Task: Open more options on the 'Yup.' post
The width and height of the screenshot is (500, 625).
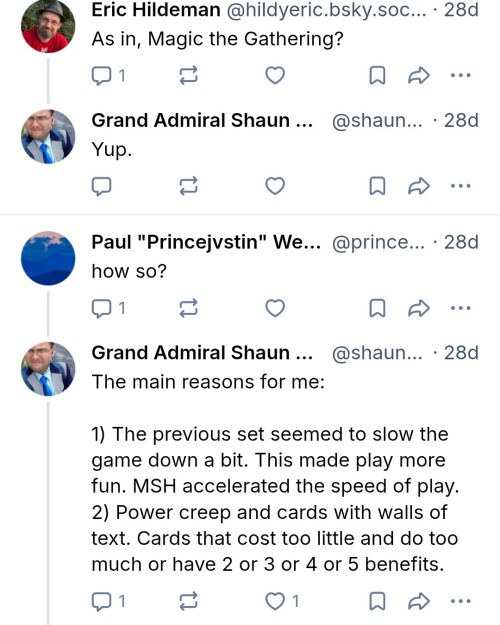Action: pos(461,186)
